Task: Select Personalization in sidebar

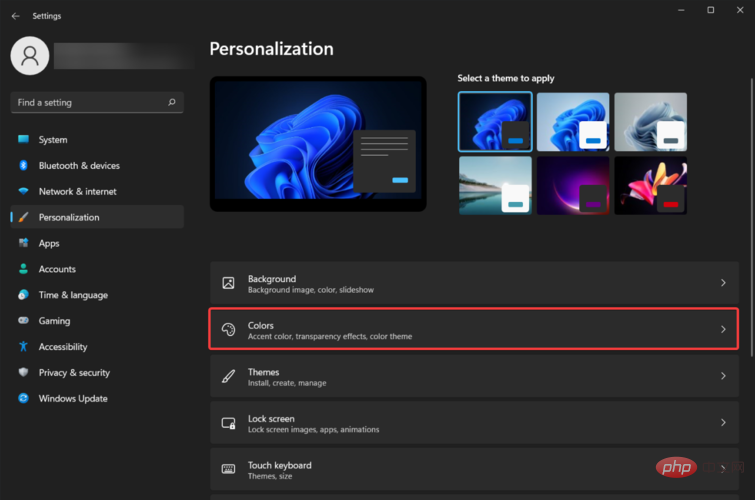Action: pos(97,217)
